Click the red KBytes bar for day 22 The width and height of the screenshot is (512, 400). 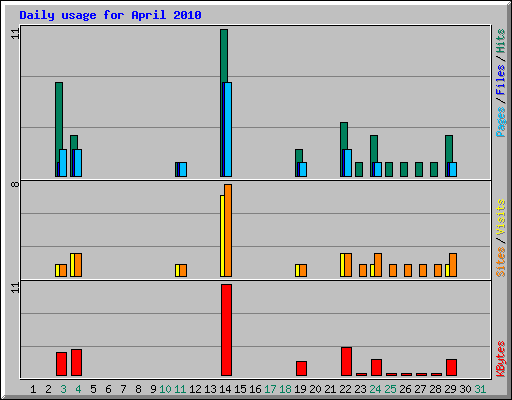click(x=346, y=361)
